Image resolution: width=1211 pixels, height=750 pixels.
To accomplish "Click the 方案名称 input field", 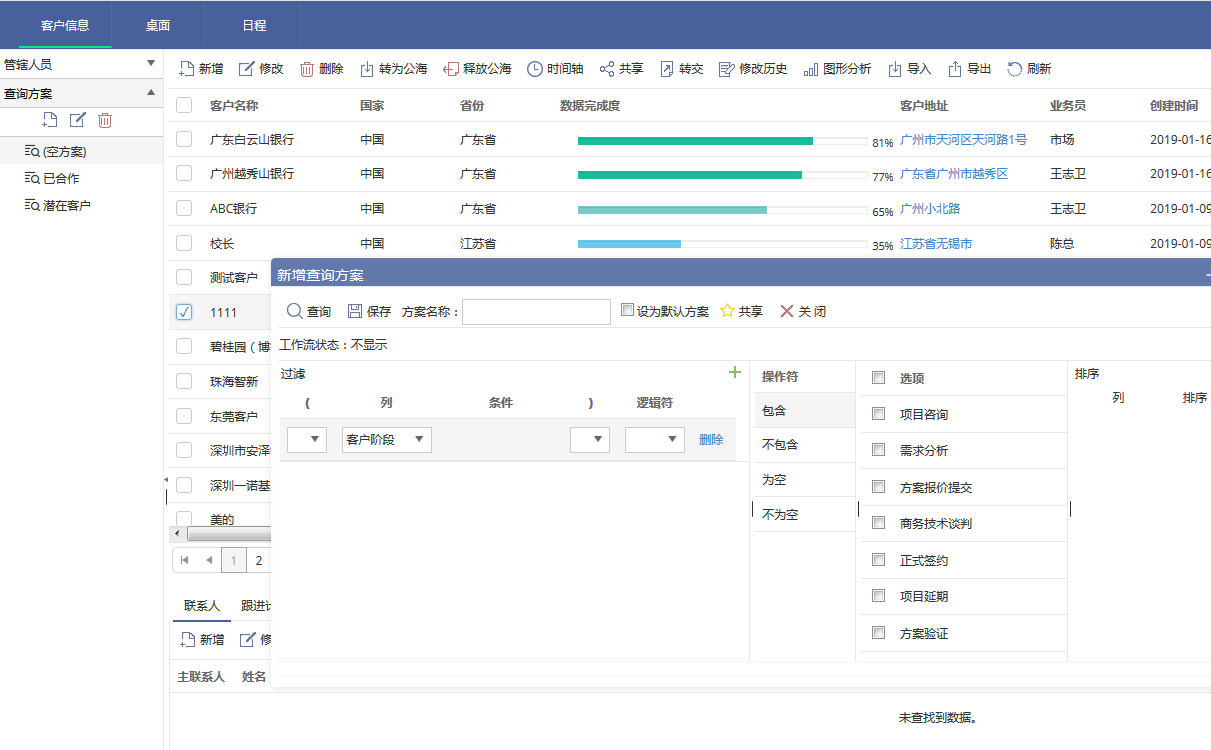I will point(536,312).
